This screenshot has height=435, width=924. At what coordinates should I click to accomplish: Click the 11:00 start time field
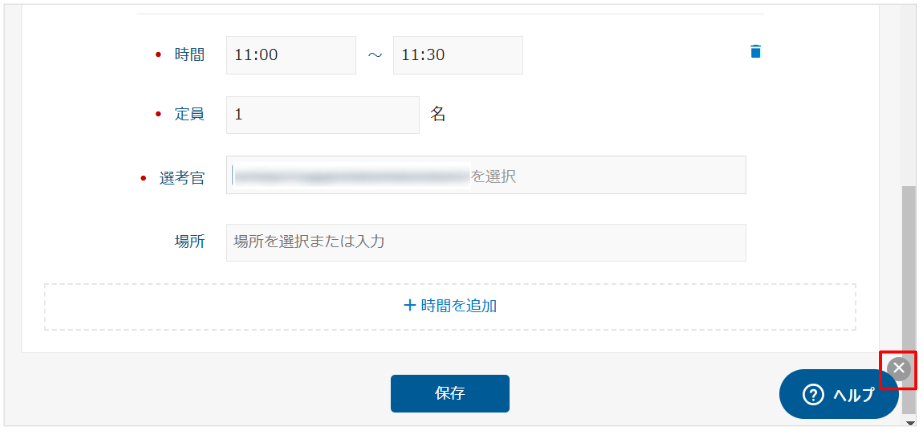(x=290, y=55)
